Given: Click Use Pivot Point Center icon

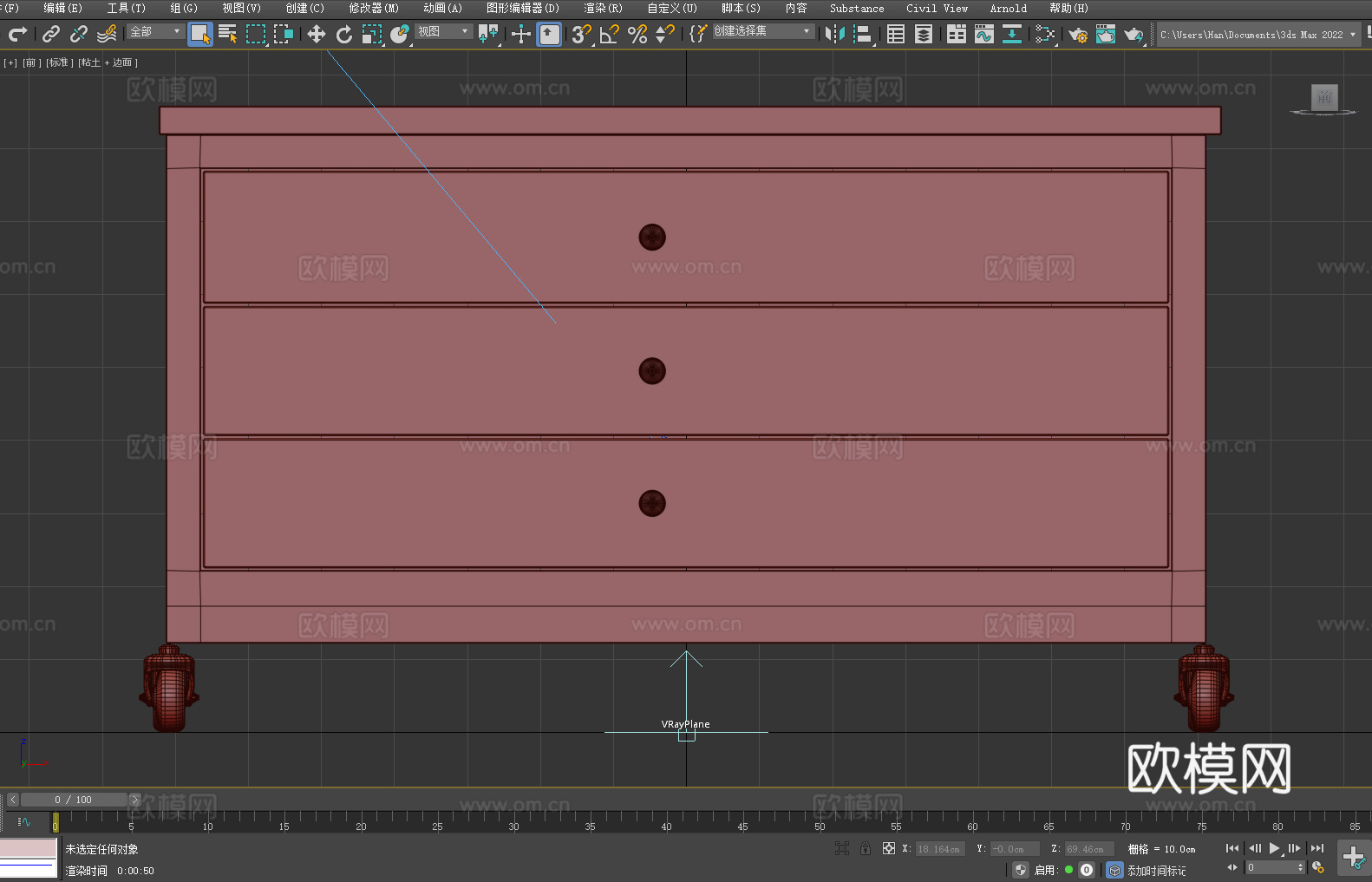Looking at the screenshot, I should 488,34.
